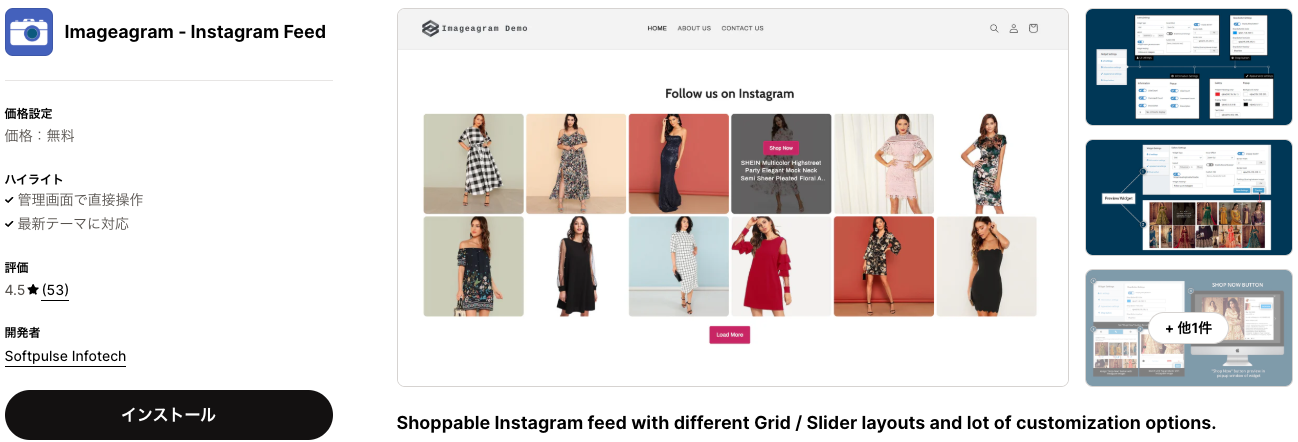Select the red dress photo in second row
The width and height of the screenshot is (1298, 442).
point(781,266)
